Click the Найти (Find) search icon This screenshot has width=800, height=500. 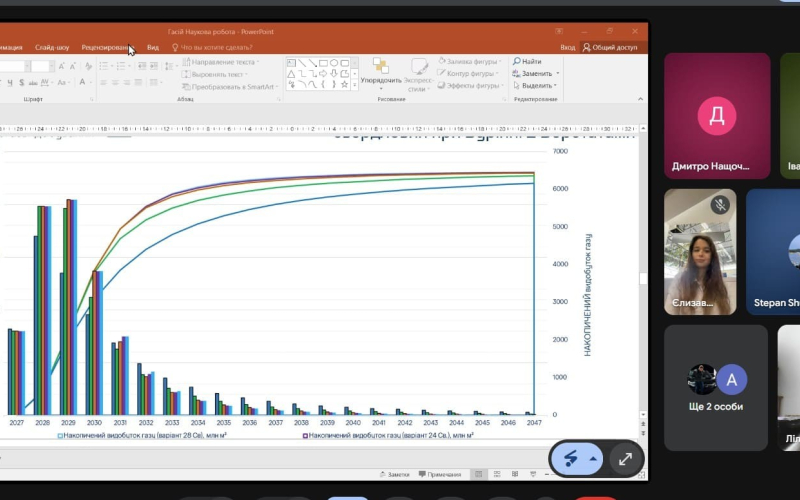click(516, 62)
